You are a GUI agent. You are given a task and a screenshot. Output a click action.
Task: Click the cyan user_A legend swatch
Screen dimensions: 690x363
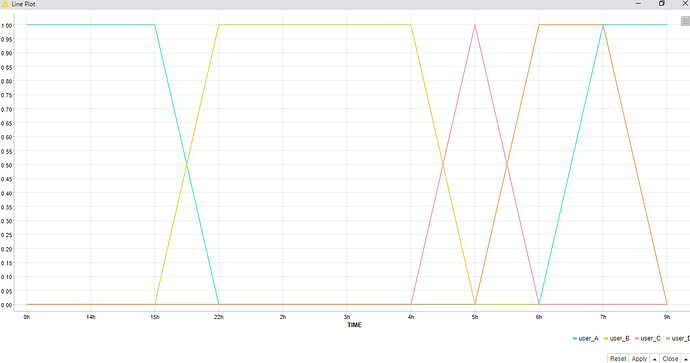575,338
